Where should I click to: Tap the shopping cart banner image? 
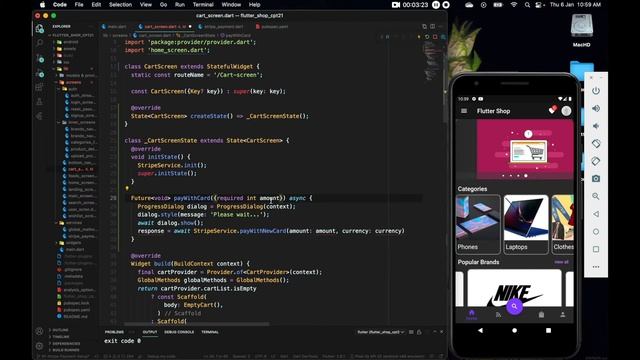click(525, 149)
